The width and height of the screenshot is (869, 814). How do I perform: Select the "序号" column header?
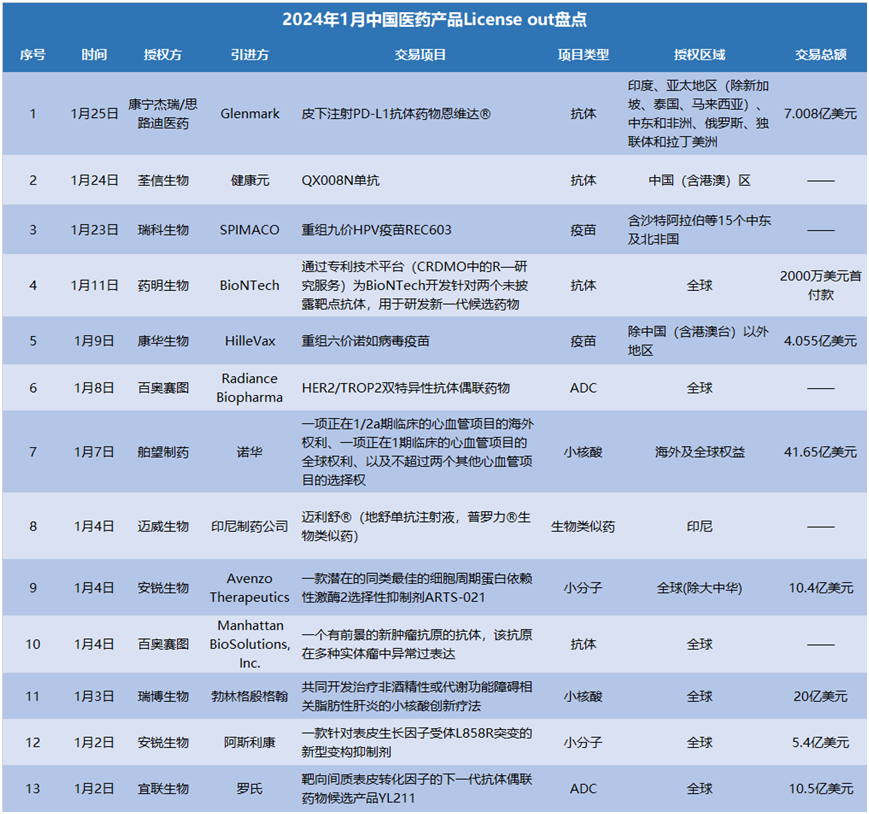32,55
